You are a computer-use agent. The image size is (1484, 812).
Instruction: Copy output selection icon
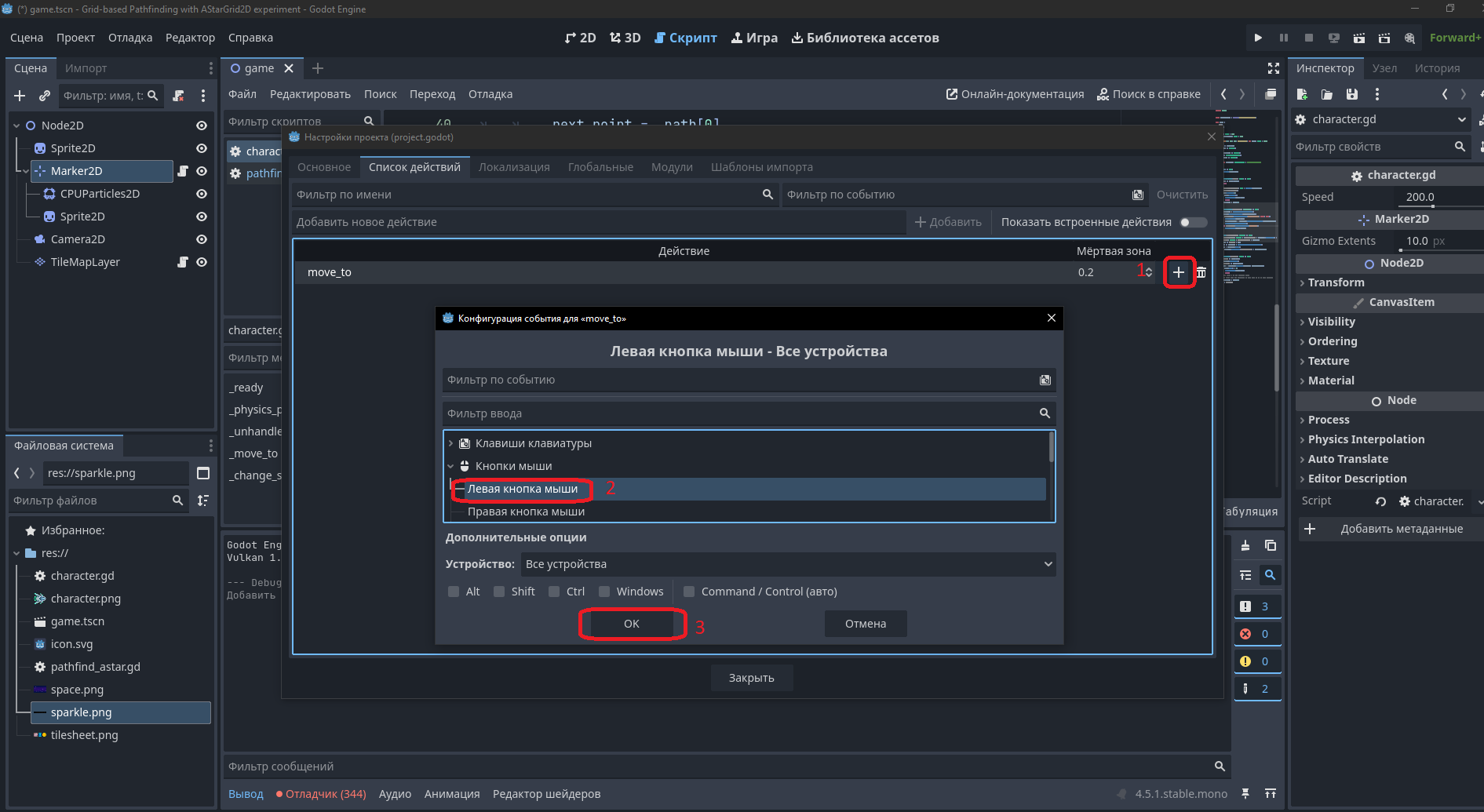[x=1271, y=546]
